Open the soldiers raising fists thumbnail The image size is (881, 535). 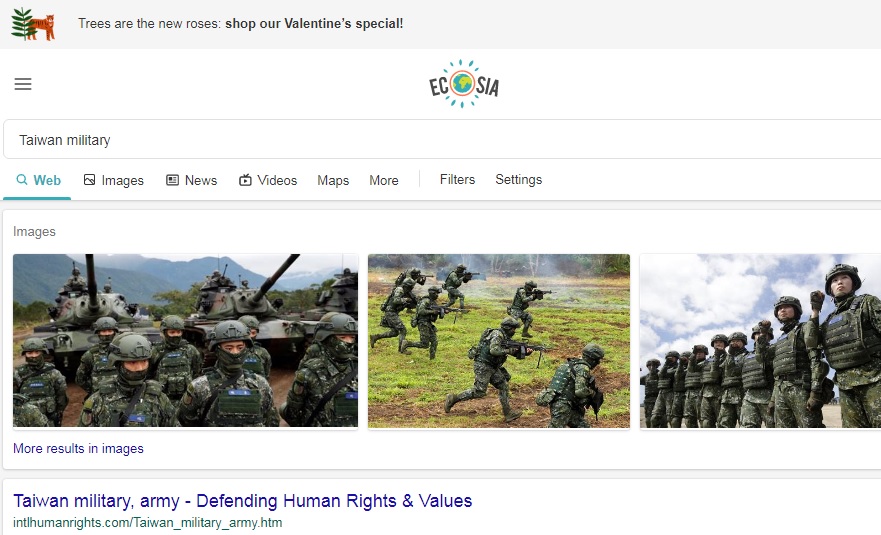tap(760, 341)
